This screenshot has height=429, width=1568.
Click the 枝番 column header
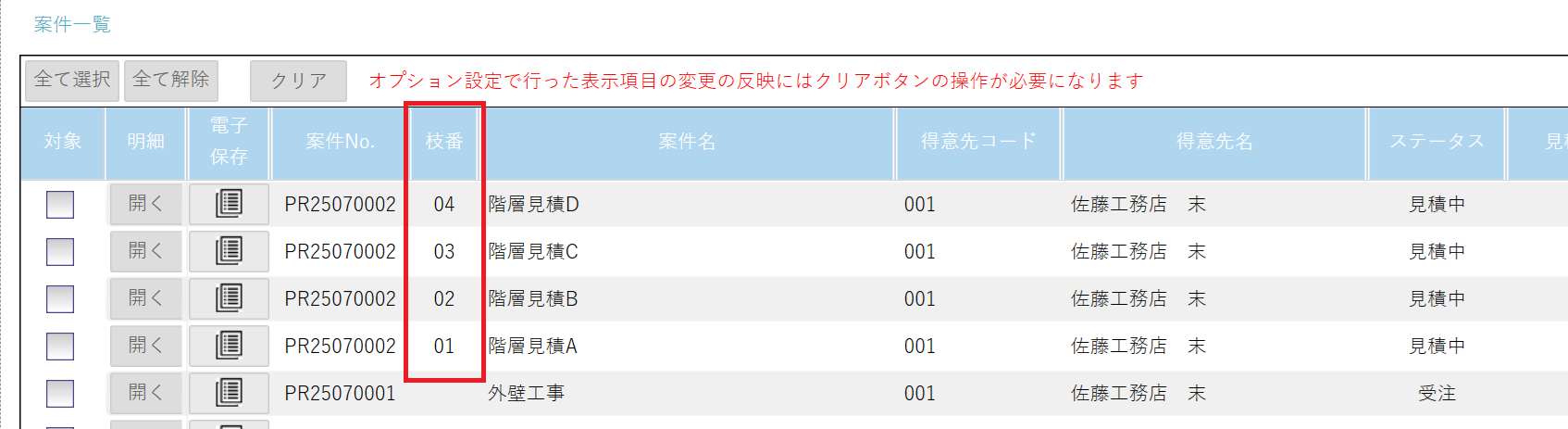pos(443,142)
